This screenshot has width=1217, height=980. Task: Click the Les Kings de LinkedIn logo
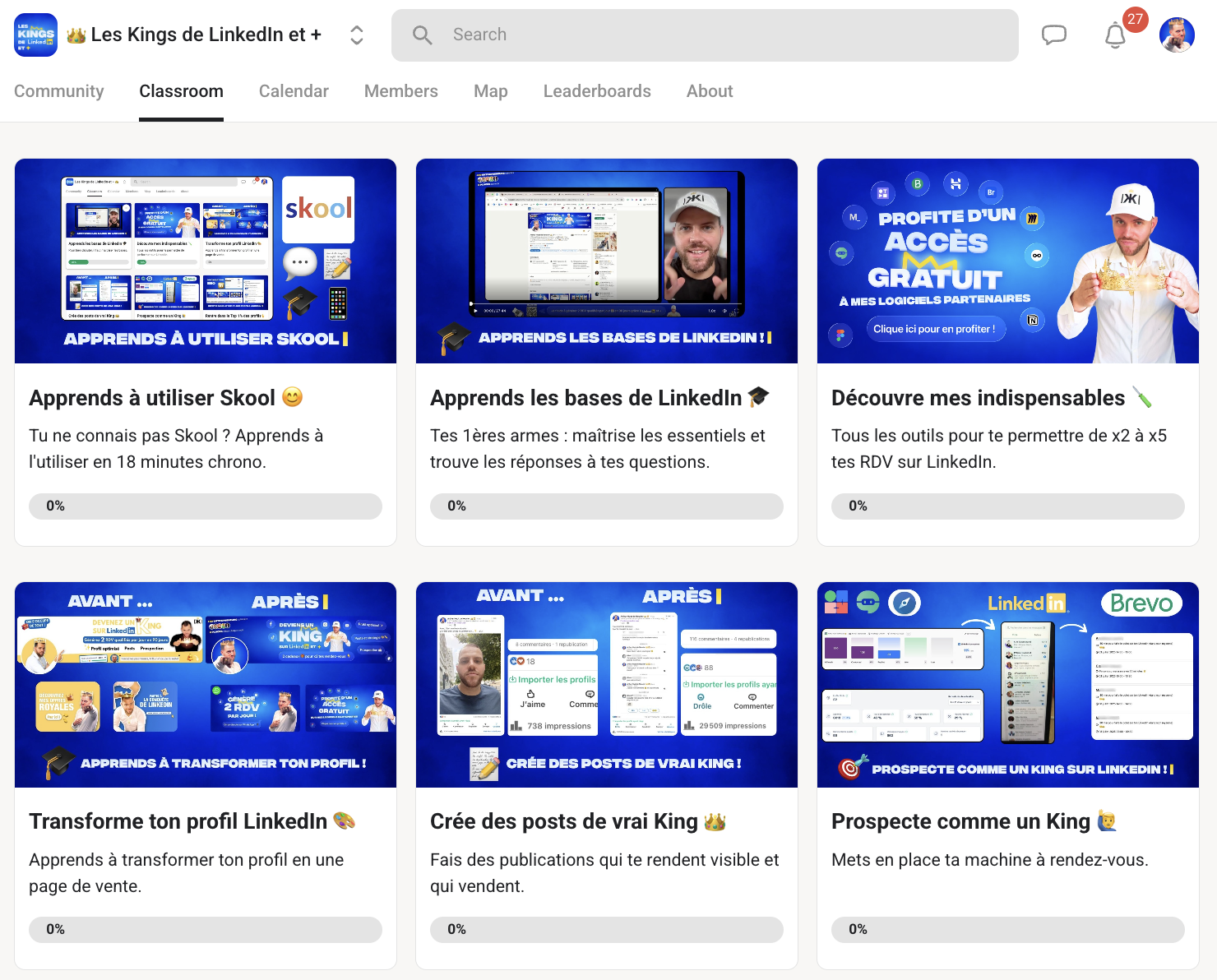click(36, 35)
